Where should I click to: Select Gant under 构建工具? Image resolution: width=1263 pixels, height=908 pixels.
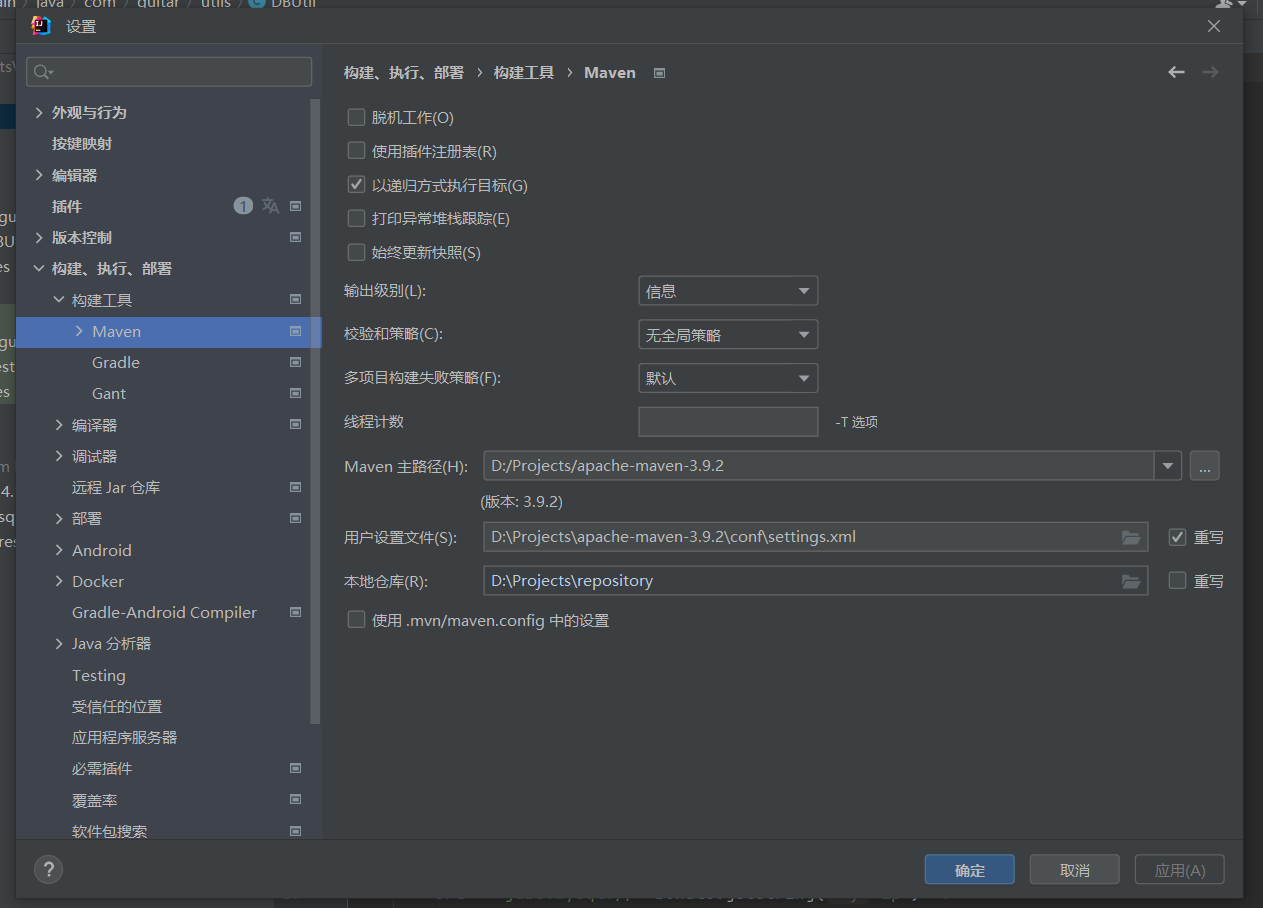(109, 393)
